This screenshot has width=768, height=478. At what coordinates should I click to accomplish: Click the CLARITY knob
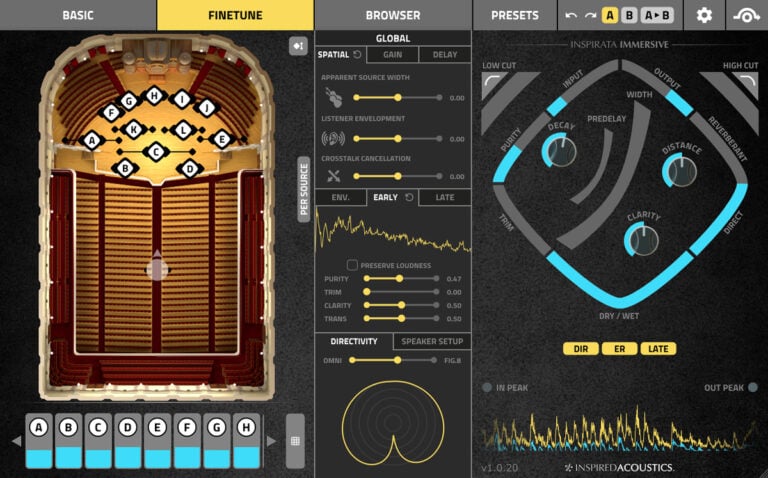pos(642,239)
